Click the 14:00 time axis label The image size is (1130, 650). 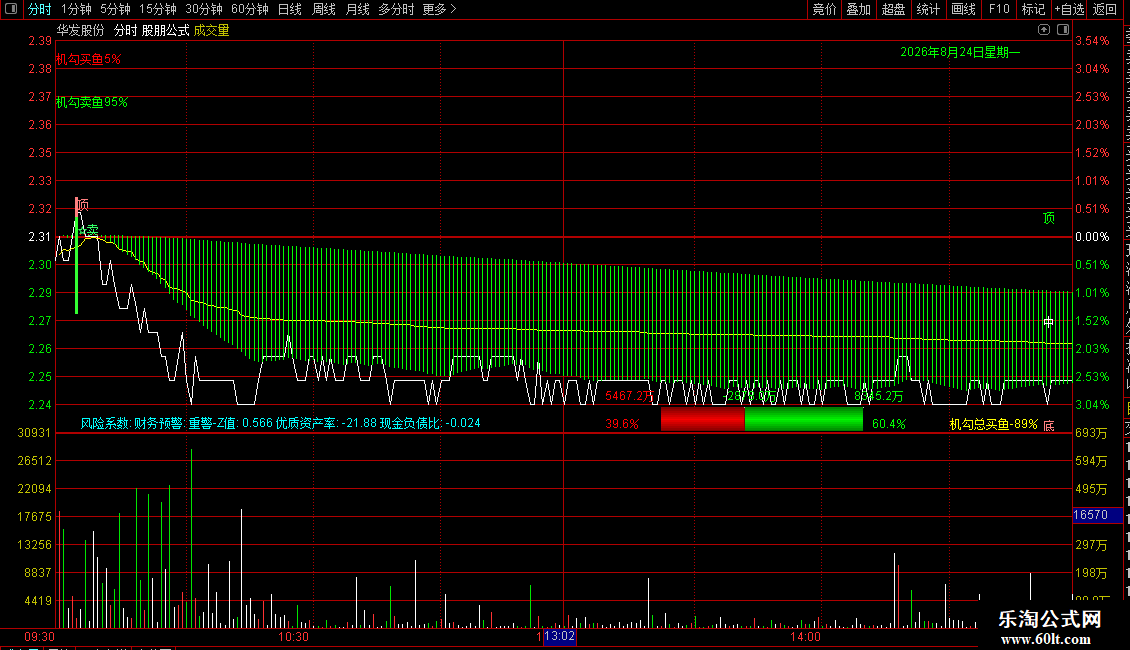click(x=805, y=637)
